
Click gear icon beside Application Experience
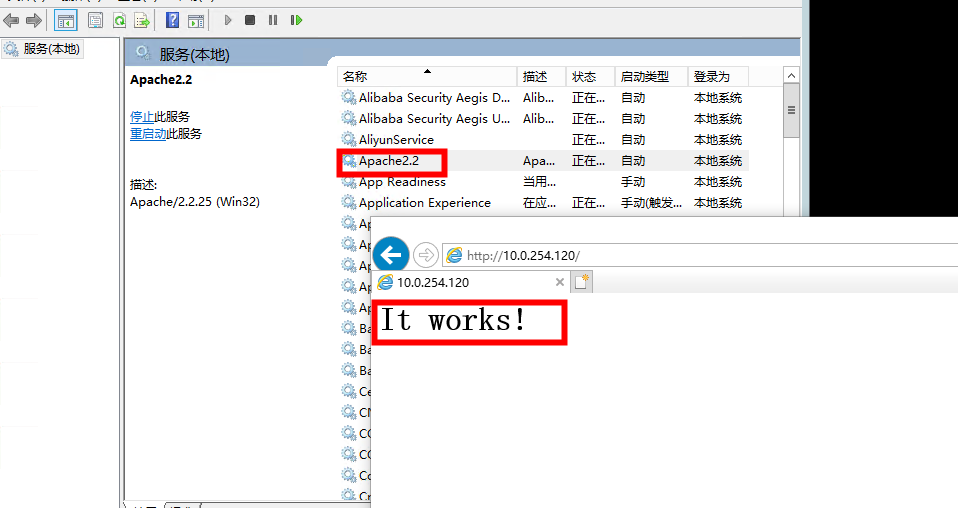(x=349, y=202)
